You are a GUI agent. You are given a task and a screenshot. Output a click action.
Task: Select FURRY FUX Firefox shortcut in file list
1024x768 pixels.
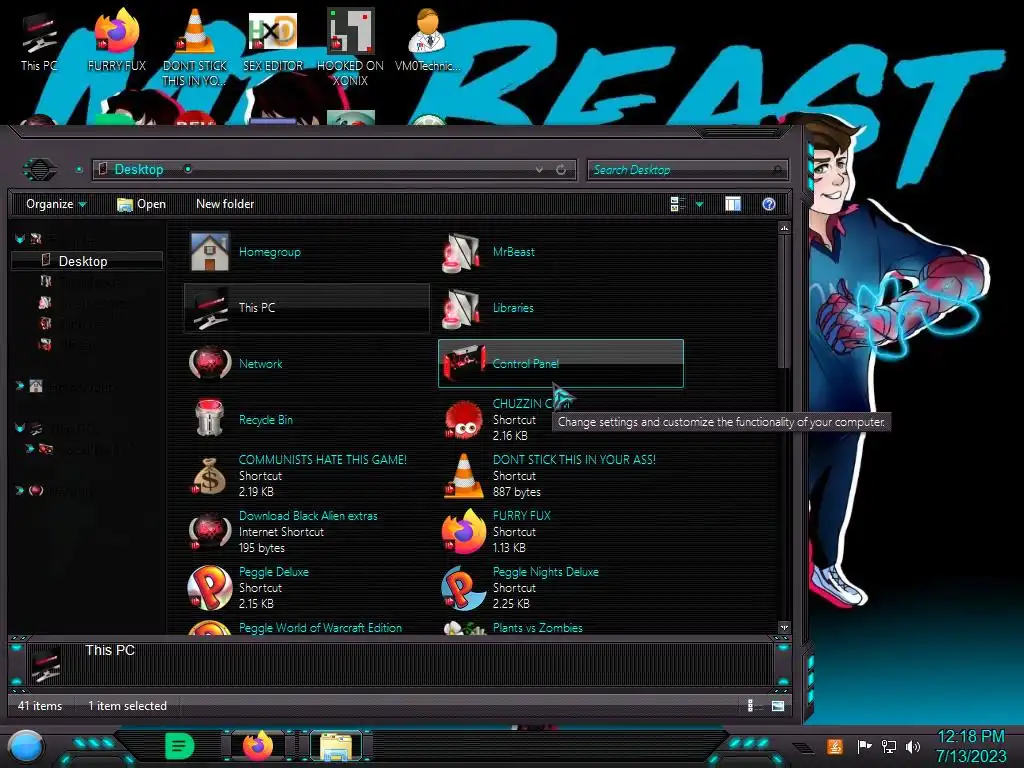point(560,532)
